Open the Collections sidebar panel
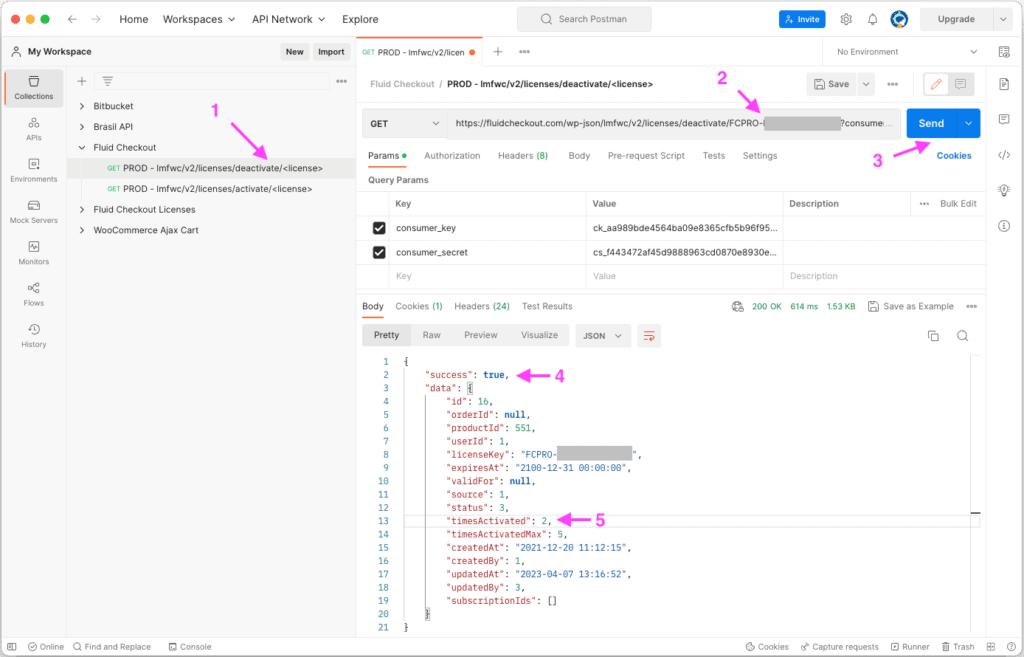This screenshot has height=657, width=1024. [34, 88]
